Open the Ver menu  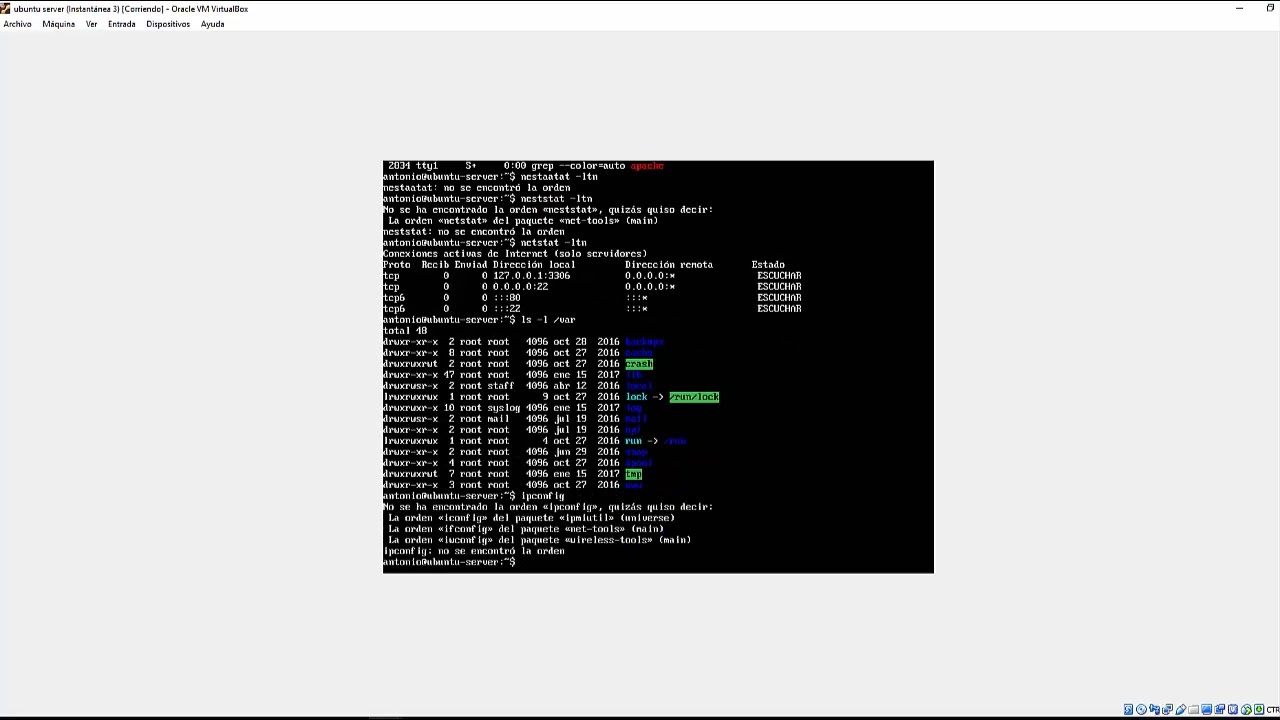point(91,24)
